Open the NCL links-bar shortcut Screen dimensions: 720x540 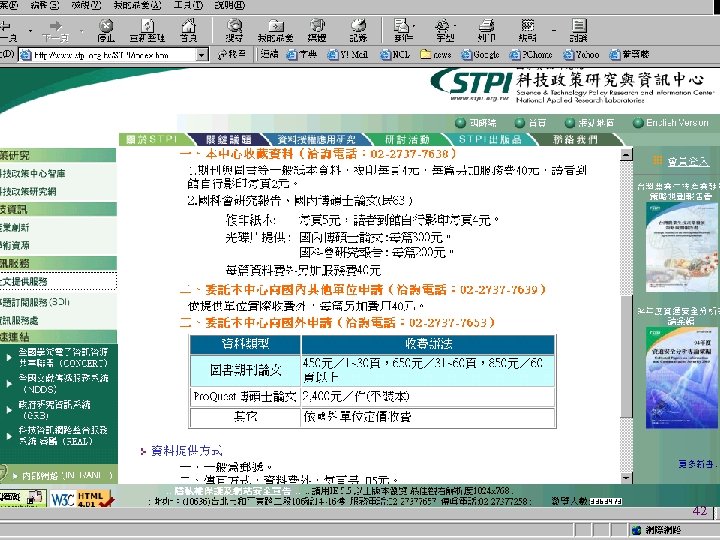[x=395, y=55]
